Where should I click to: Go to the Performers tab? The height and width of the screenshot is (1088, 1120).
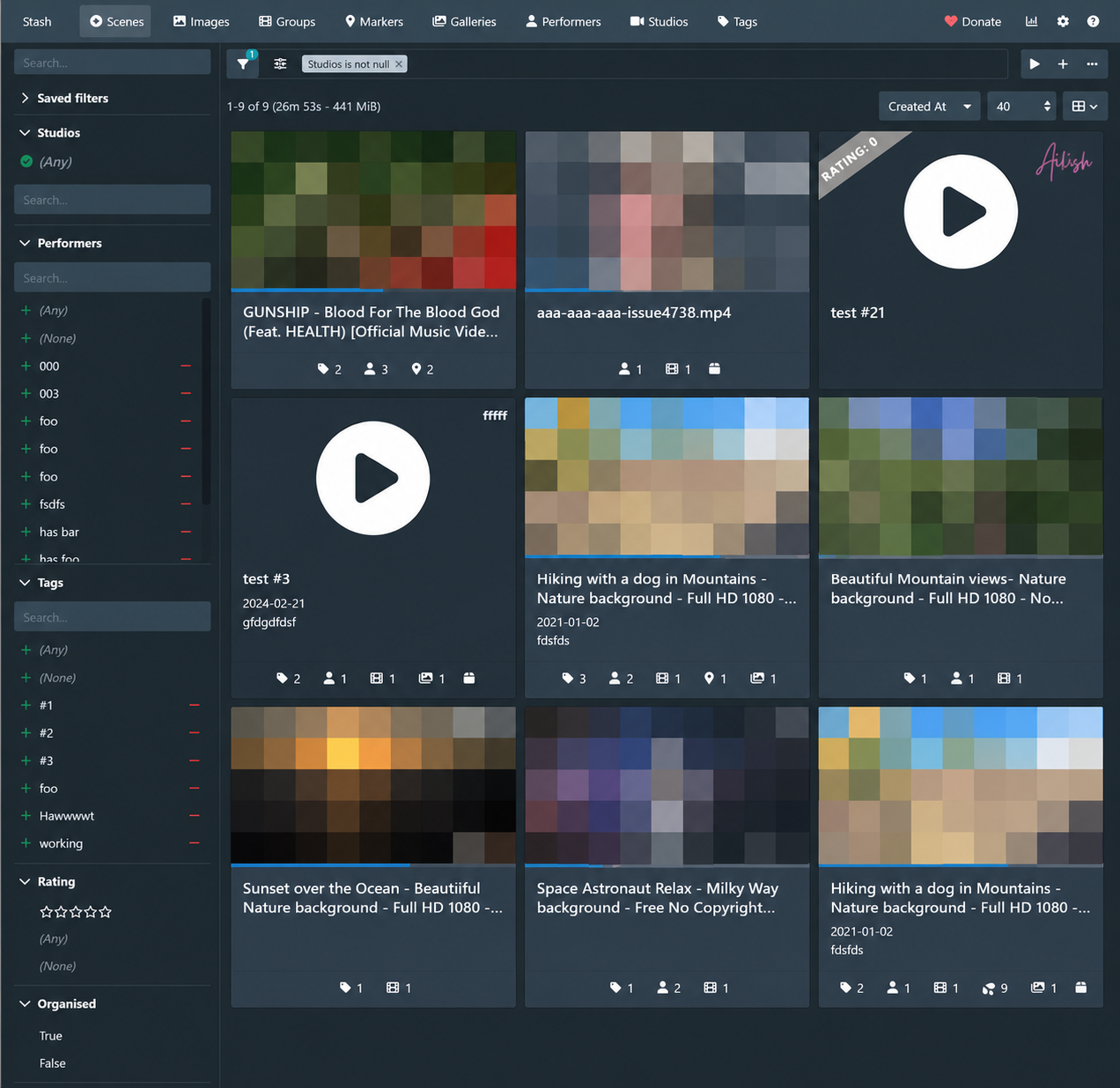564,21
